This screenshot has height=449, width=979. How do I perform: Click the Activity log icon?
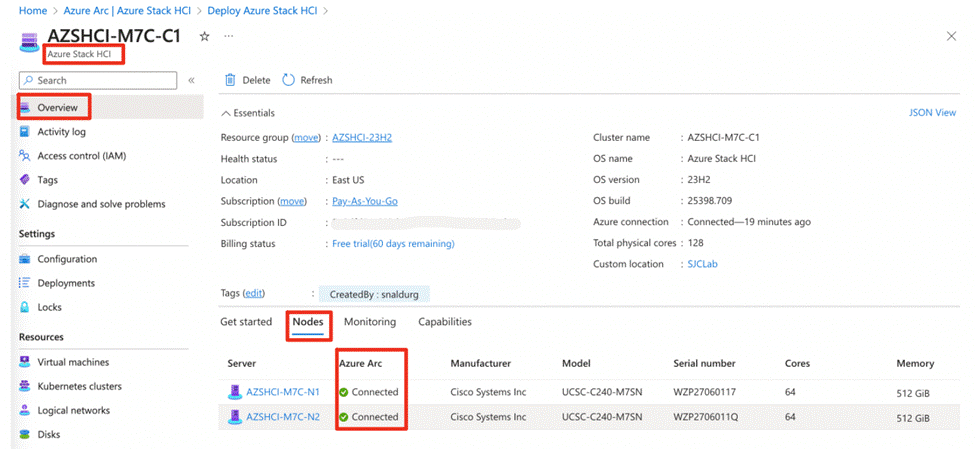tap(25, 132)
